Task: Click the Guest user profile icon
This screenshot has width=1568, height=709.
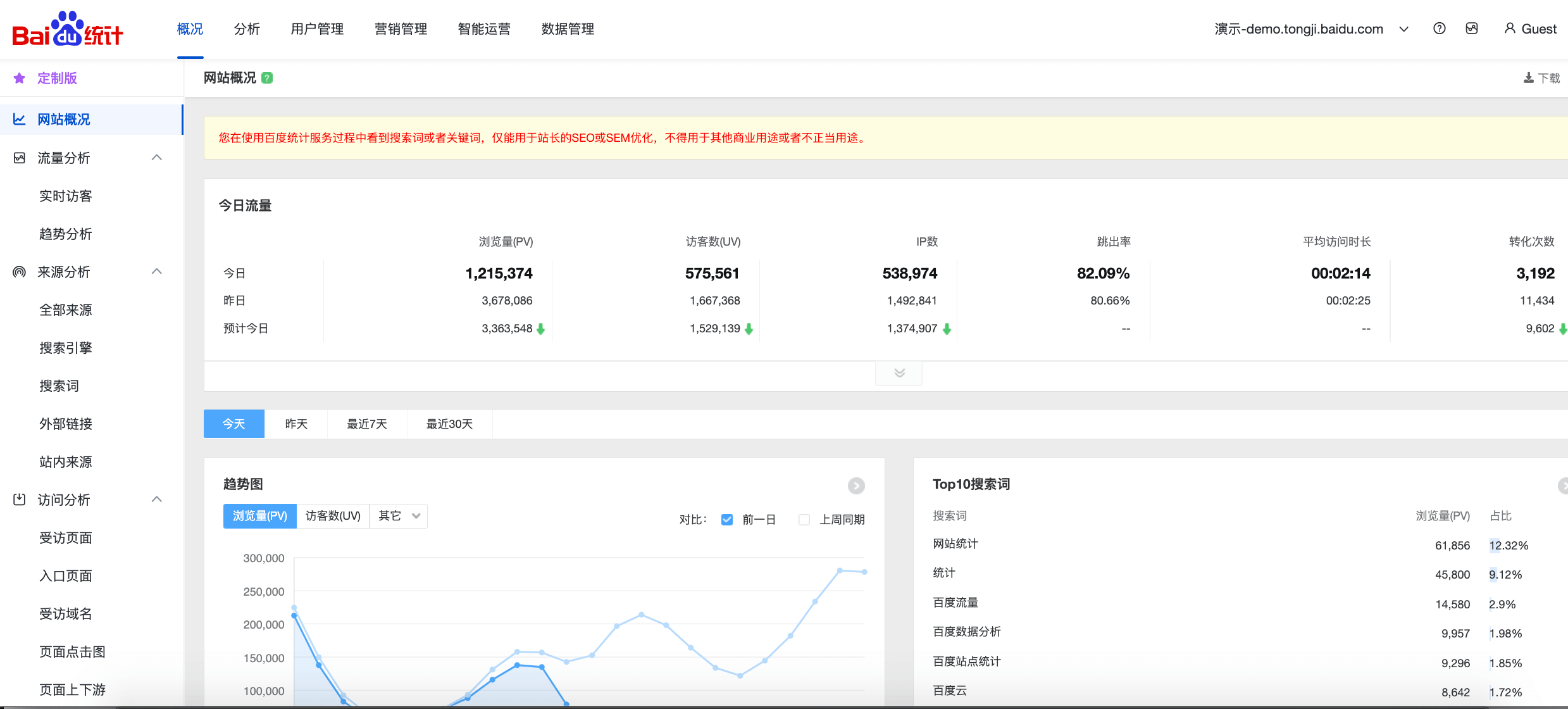Action: [x=1510, y=28]
